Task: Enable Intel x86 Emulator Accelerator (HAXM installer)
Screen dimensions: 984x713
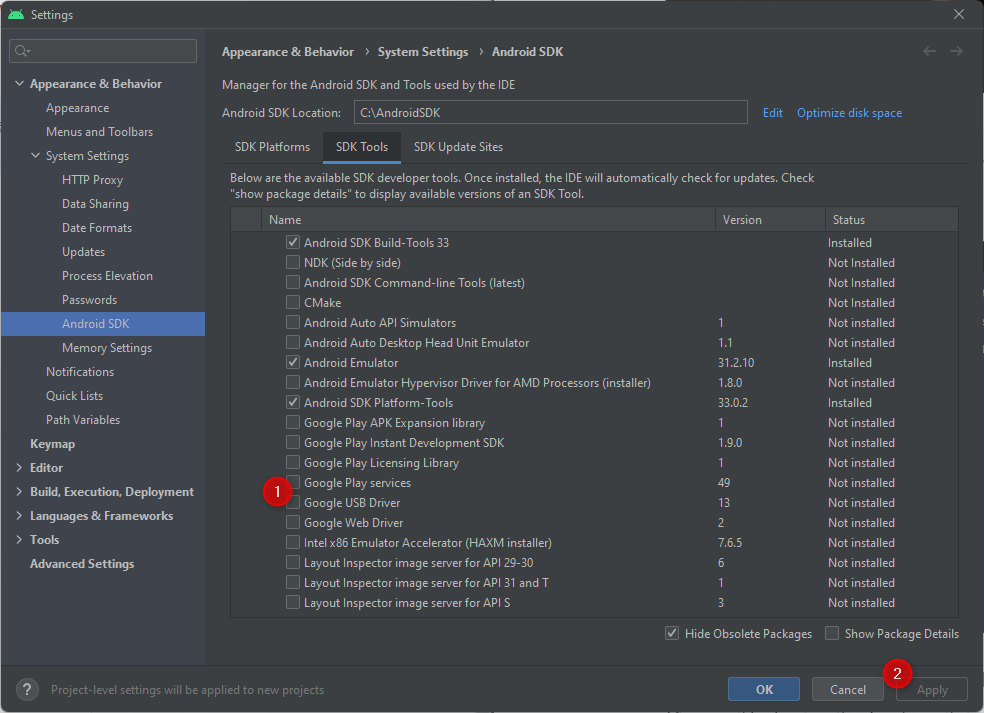Action: [292, 542]
